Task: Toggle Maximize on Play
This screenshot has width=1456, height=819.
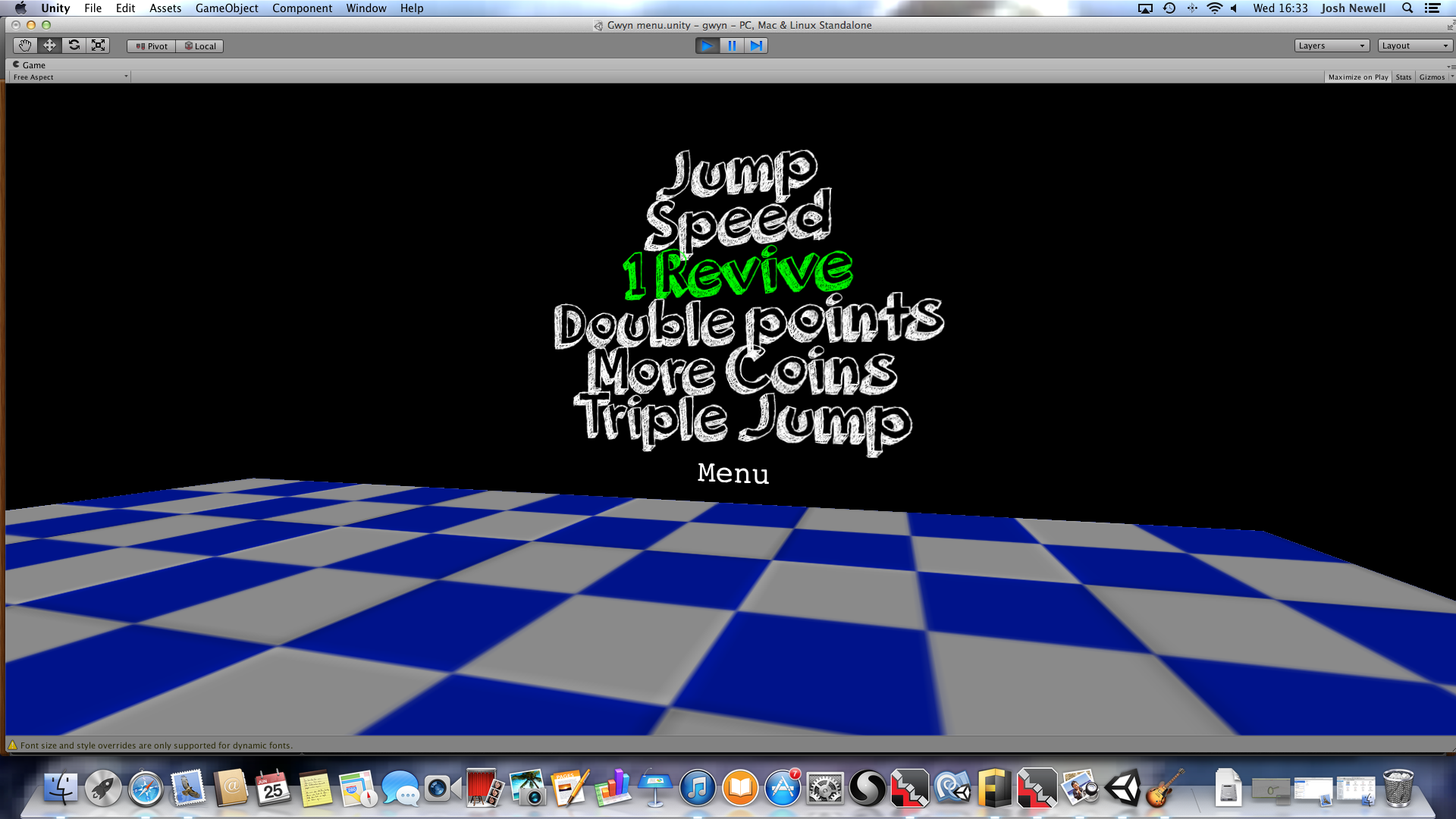Action: pyautogui.click(x=1357, y=77)
